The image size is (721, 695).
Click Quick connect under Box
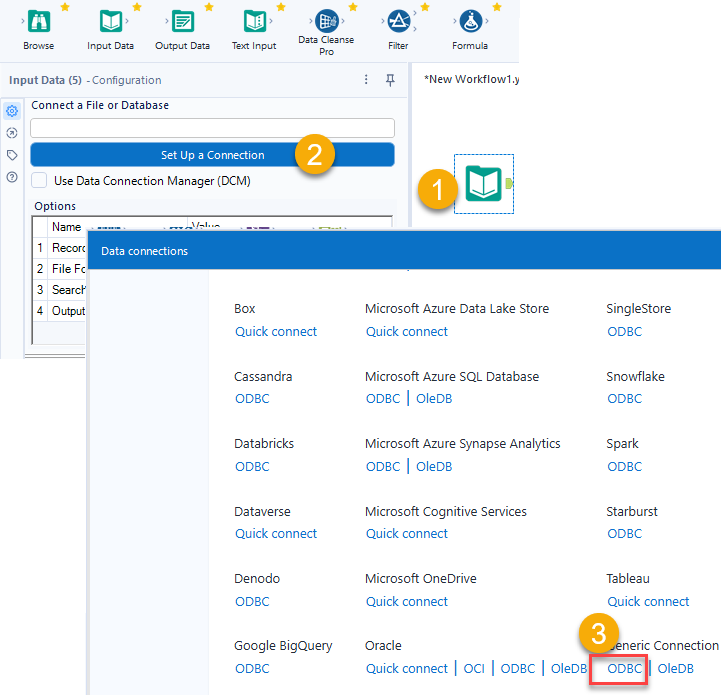click(x=276, y=331)
